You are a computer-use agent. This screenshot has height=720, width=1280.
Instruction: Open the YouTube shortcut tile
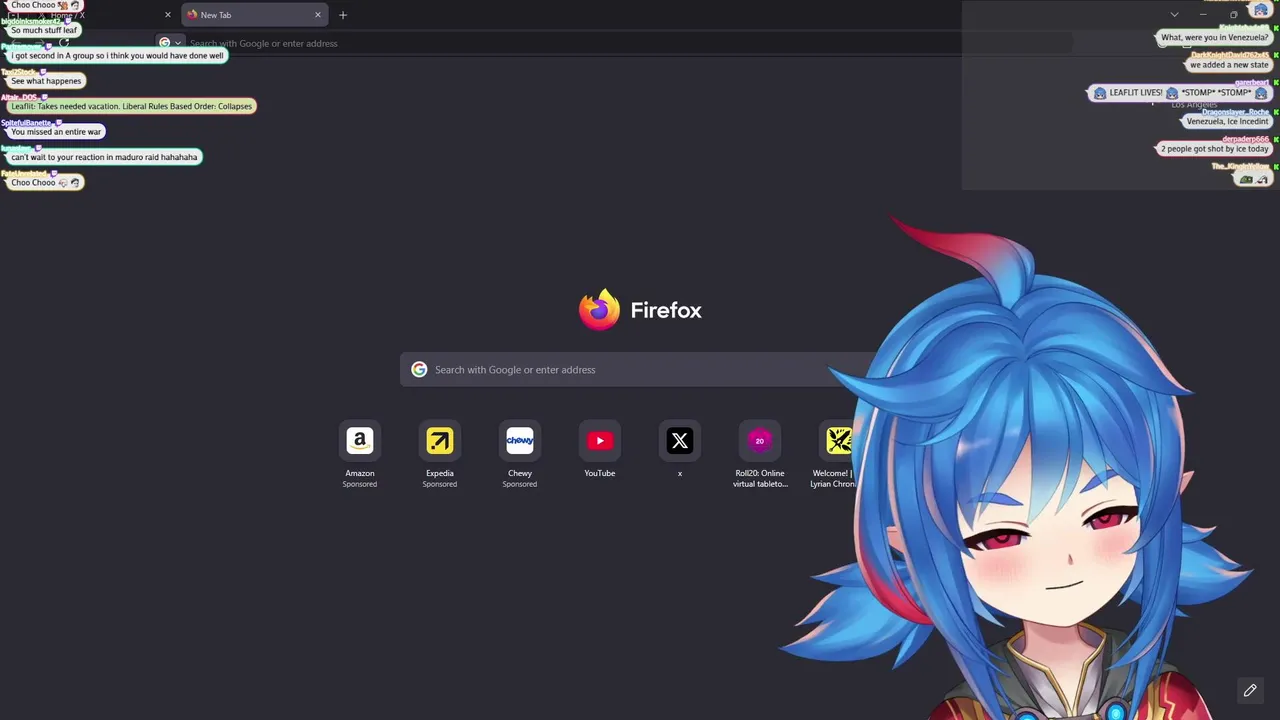coord(600,441)
